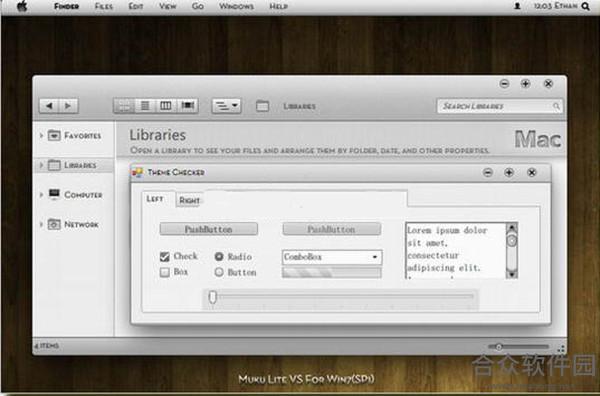Click the 4 items status bar text
The height and width of the screenshot is (396, 600).
click(46, 345)
